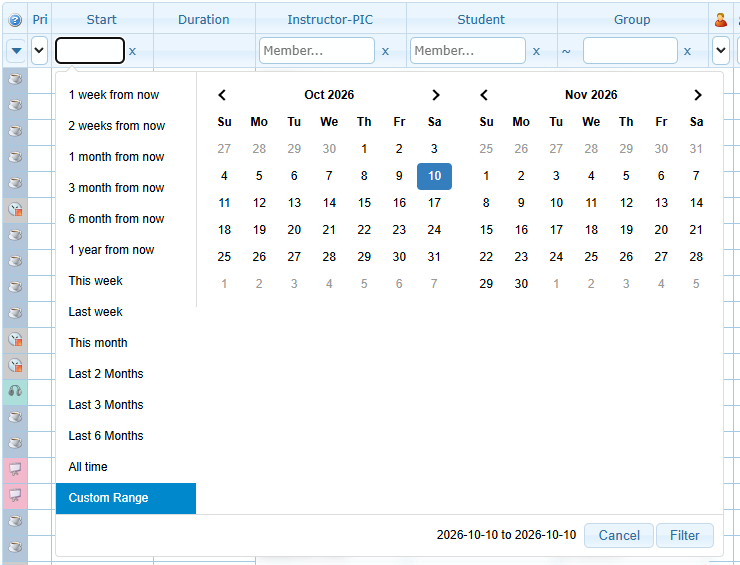Click the Cancel button
The image size is (740, 565).
[619, 535]
